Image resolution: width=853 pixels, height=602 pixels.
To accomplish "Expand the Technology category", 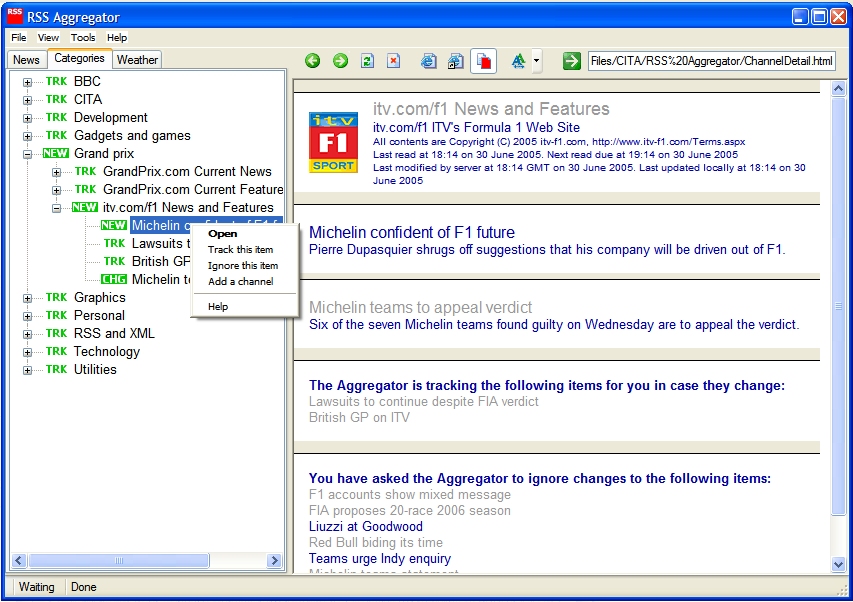I will click(x=27, y=352).
